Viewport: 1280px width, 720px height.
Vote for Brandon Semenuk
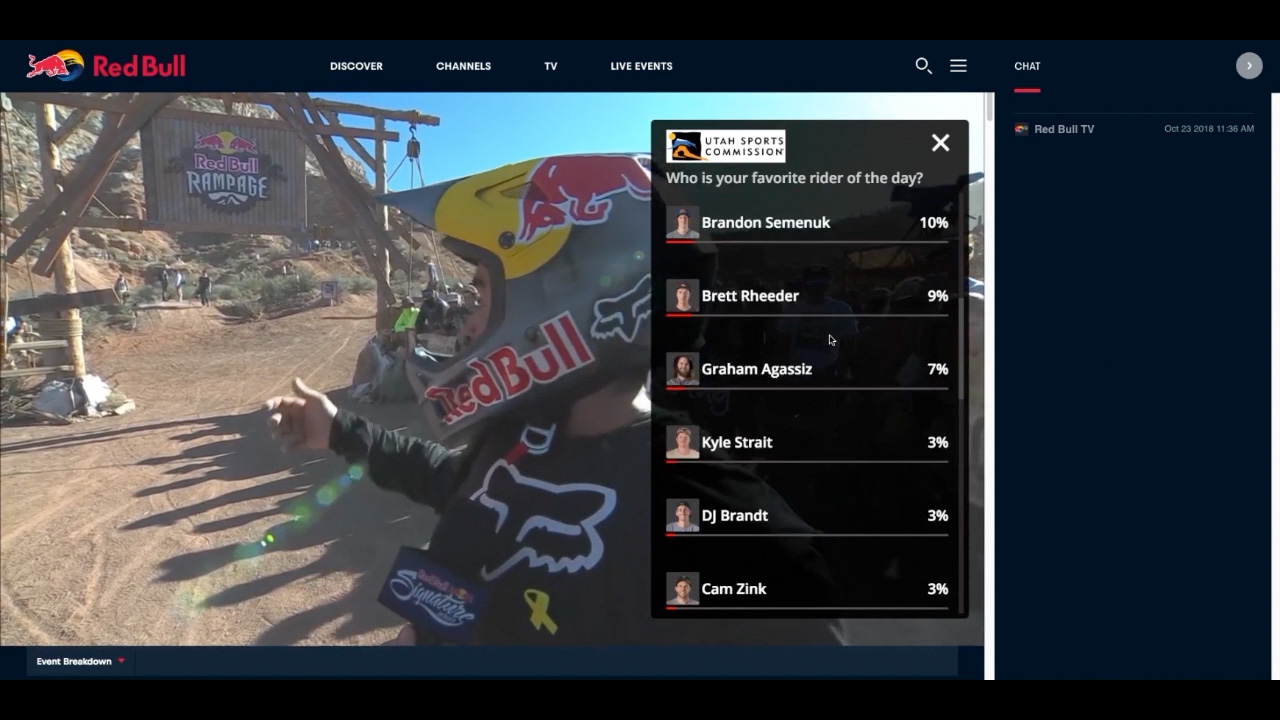807,224
